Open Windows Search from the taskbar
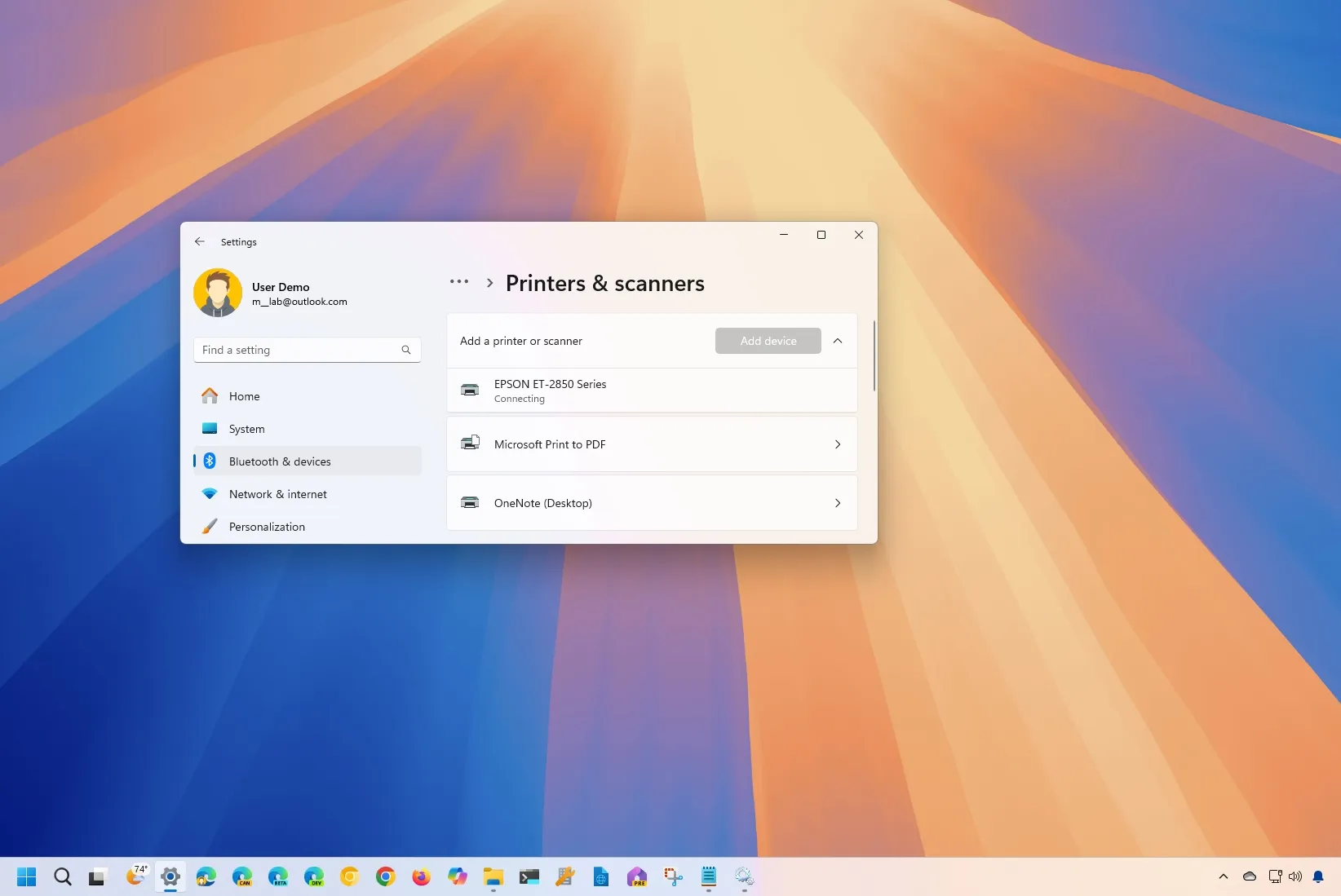Screen dimensions: 1341x896 (x=62, y=876)
